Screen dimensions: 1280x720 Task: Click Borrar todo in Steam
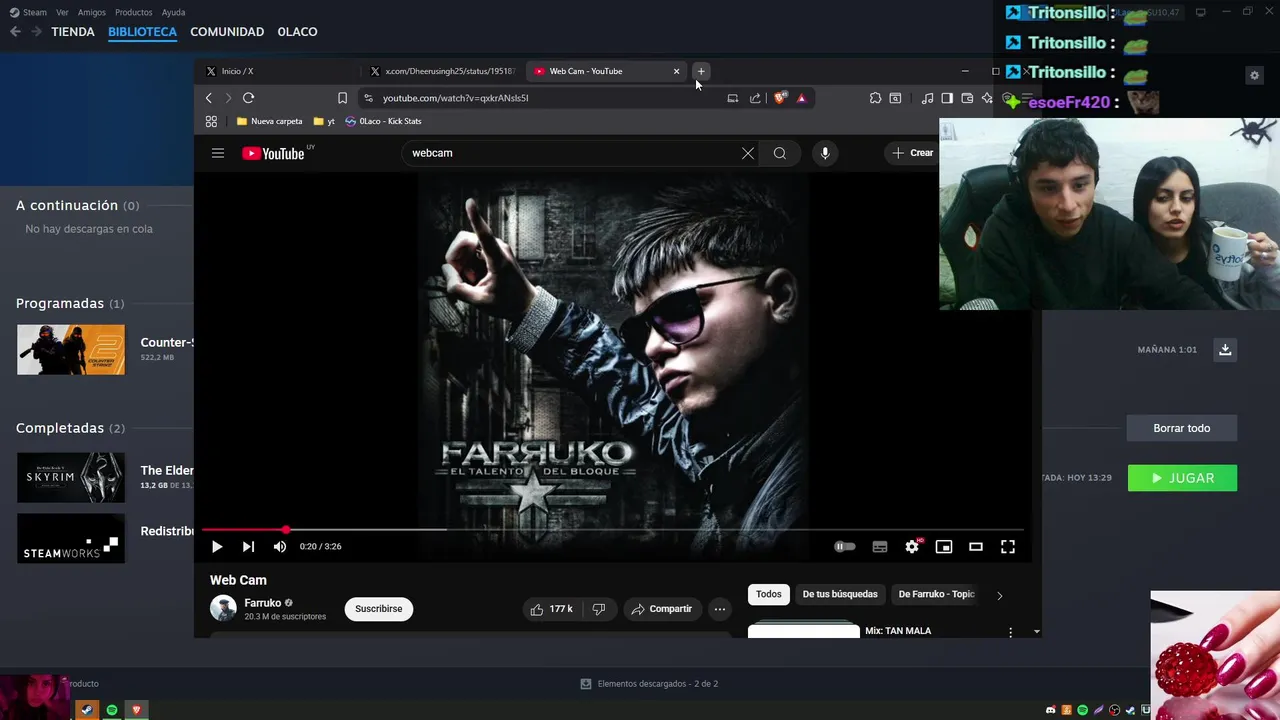(1182, 428)
